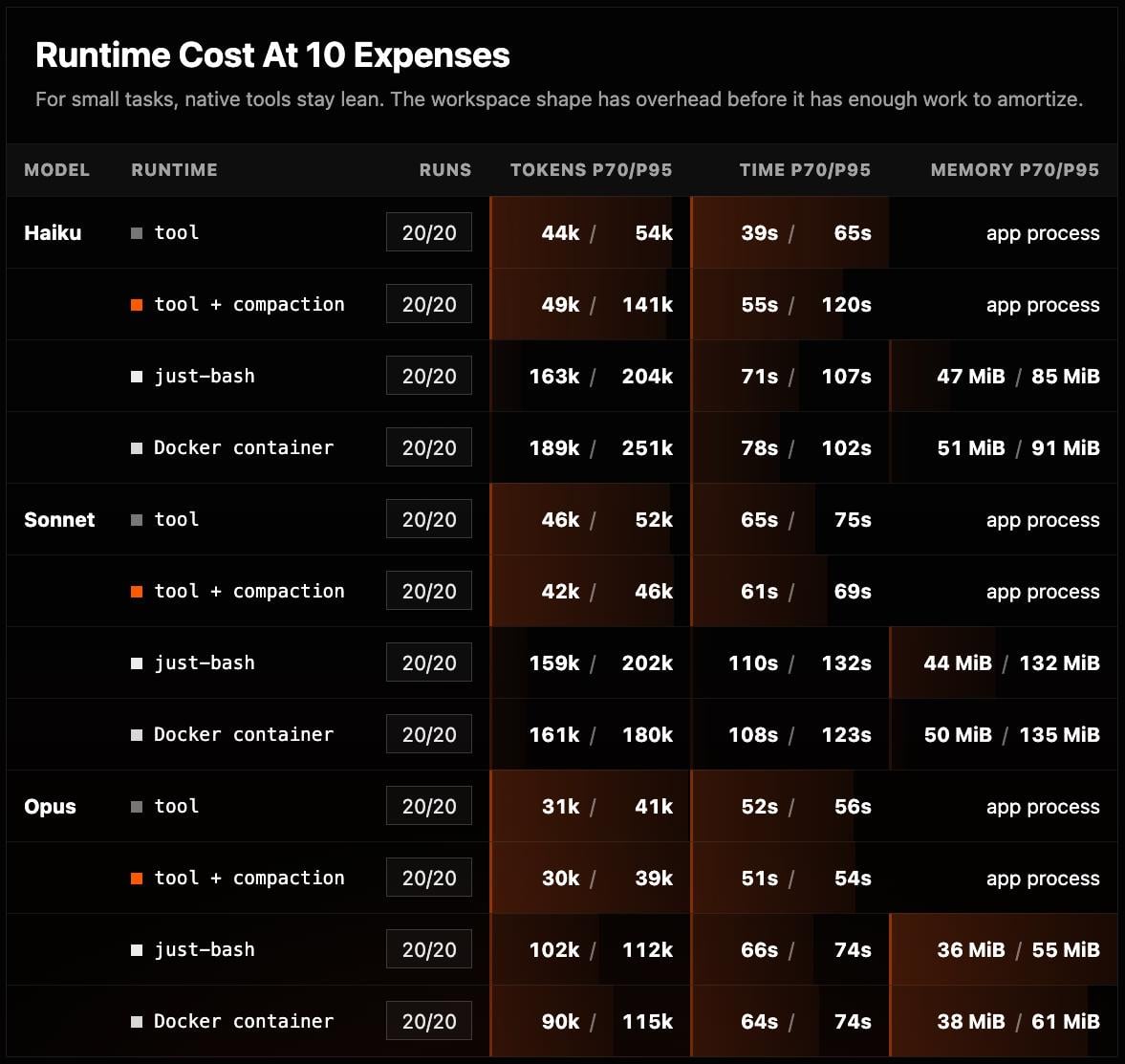Click the 31k tokens value

(x=560, y=807)
